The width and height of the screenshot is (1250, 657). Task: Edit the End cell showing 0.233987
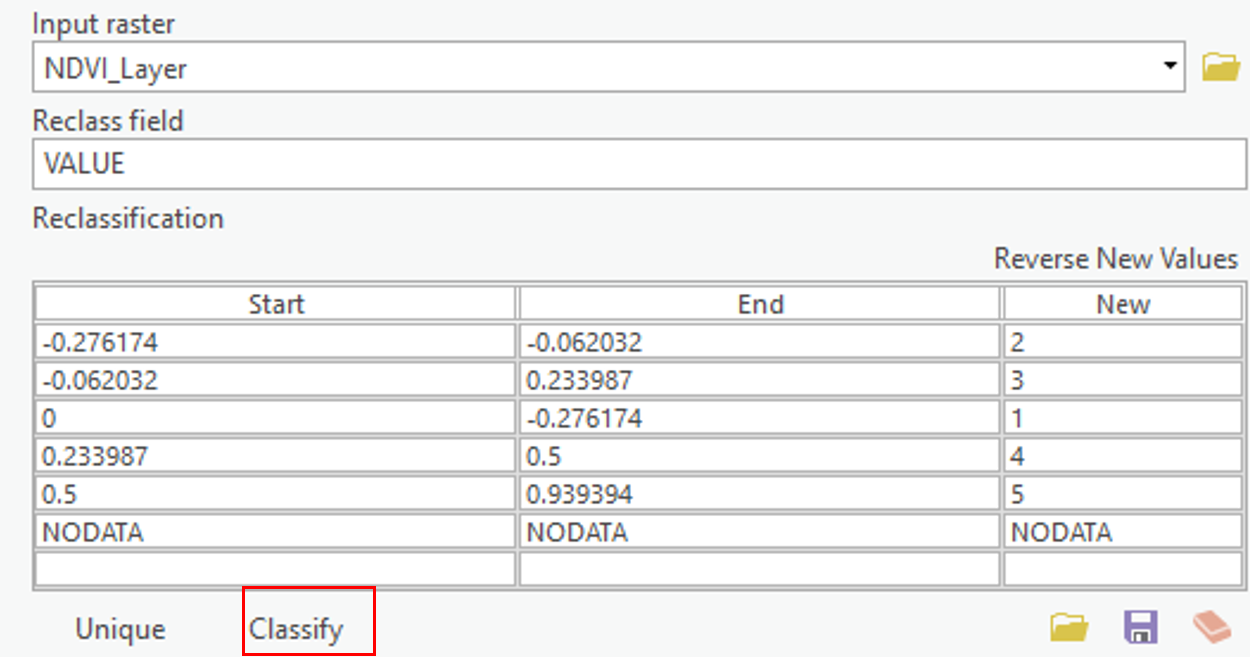tap(760, 381)
